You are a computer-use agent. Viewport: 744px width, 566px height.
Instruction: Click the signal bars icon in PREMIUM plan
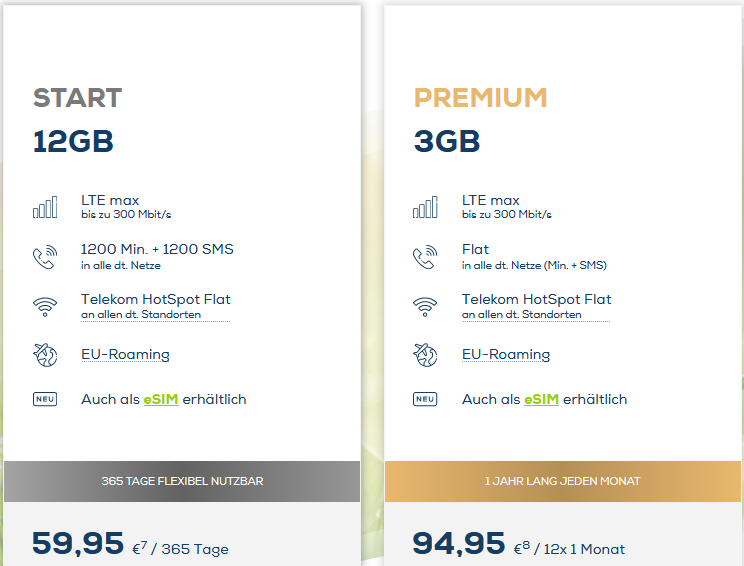click(x=425, y=208)
